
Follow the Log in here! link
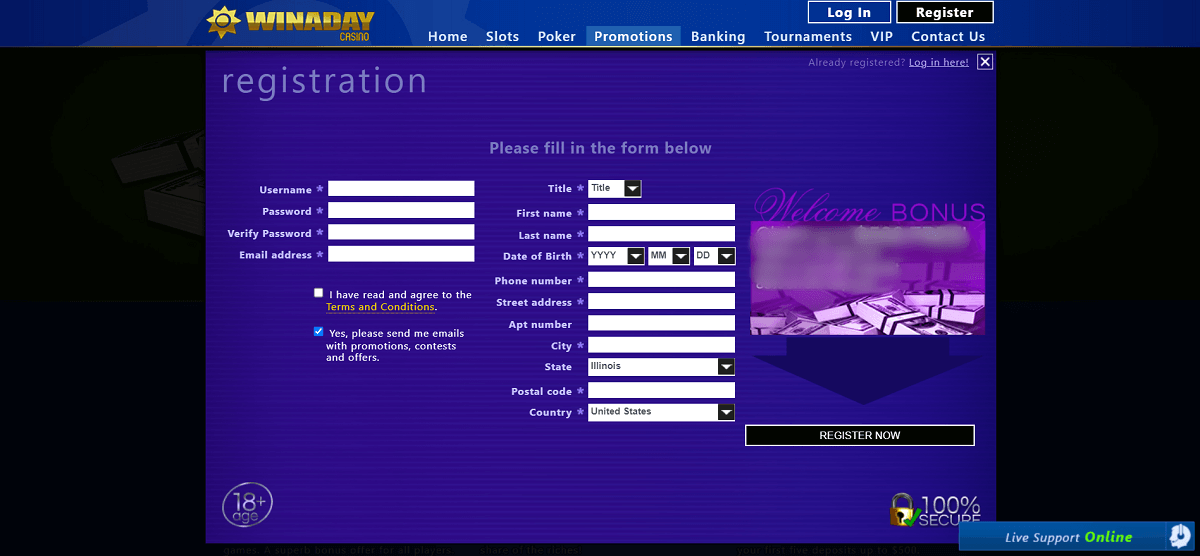coord(939,62)
